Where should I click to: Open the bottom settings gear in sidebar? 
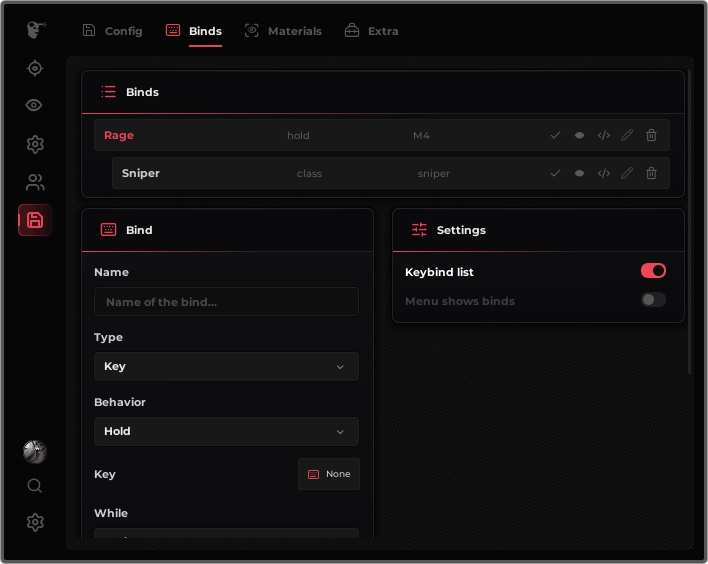(x=35, y=522)
